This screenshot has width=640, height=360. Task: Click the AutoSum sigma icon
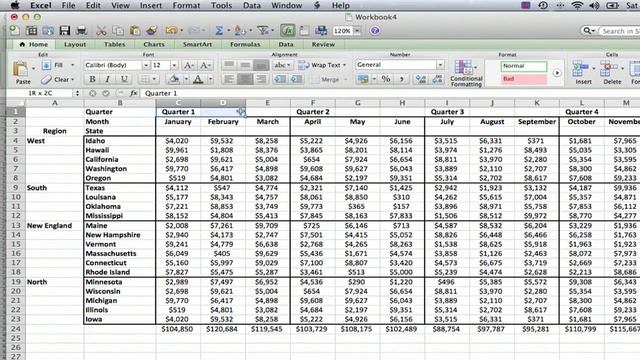pyautogui.click(x=219, y=31)
